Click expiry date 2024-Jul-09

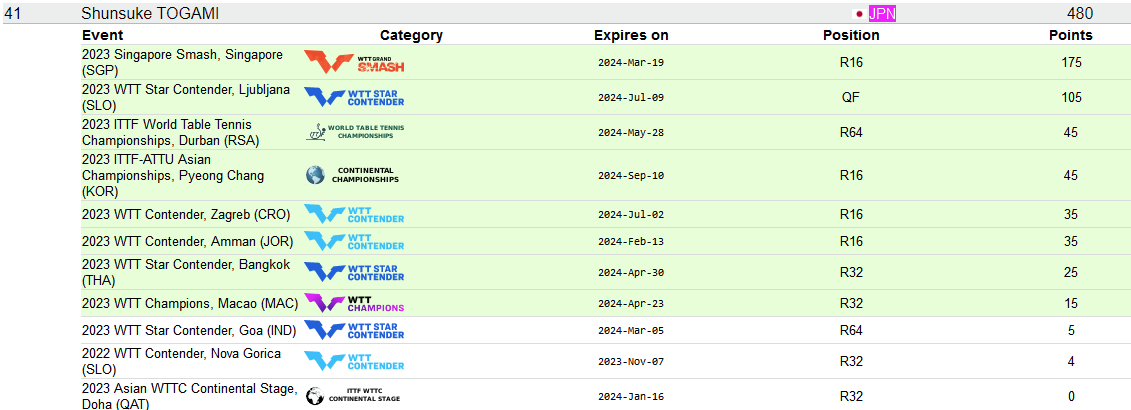(x=631, y=97)
